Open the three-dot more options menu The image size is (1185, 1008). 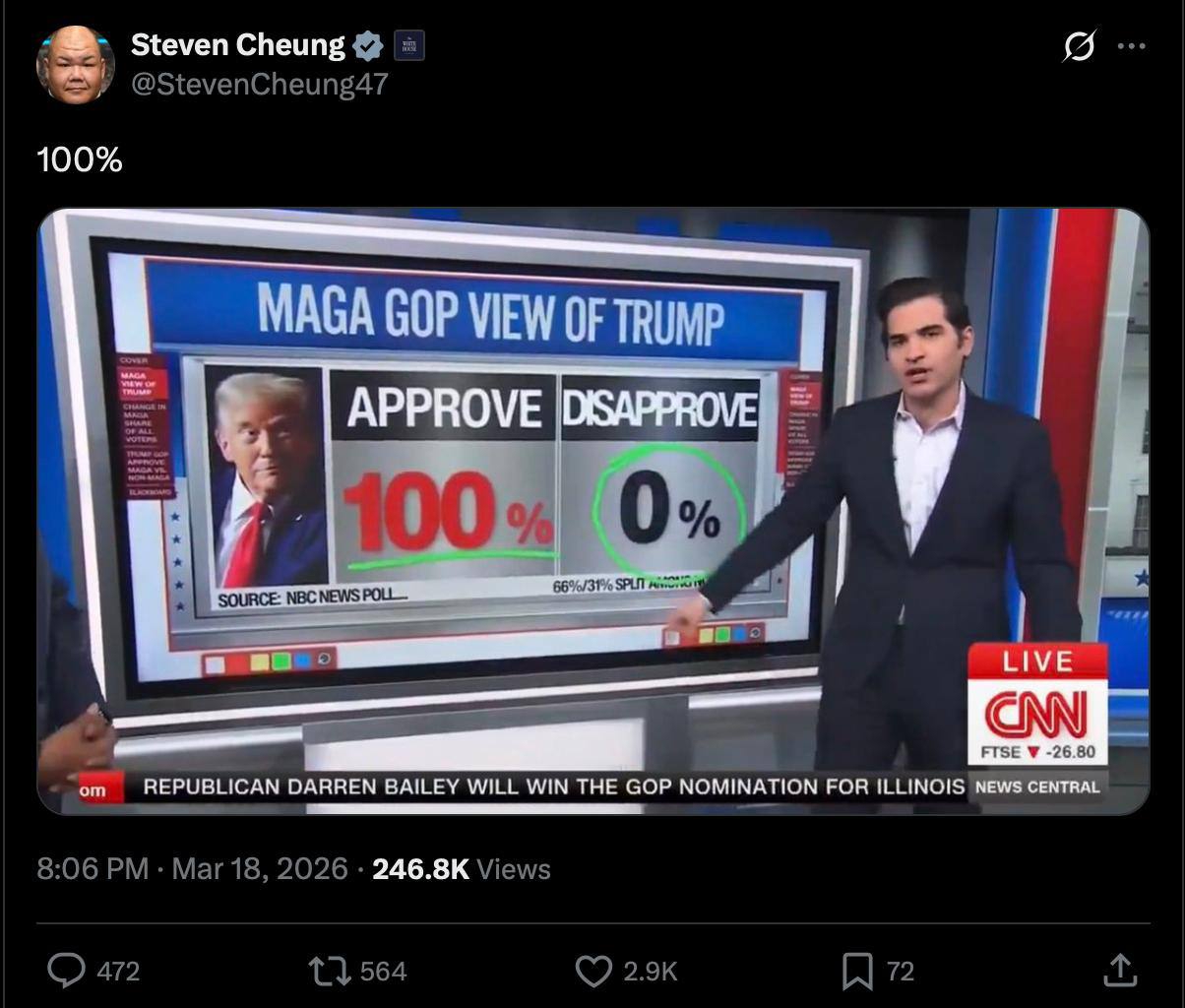(1132, 46)
